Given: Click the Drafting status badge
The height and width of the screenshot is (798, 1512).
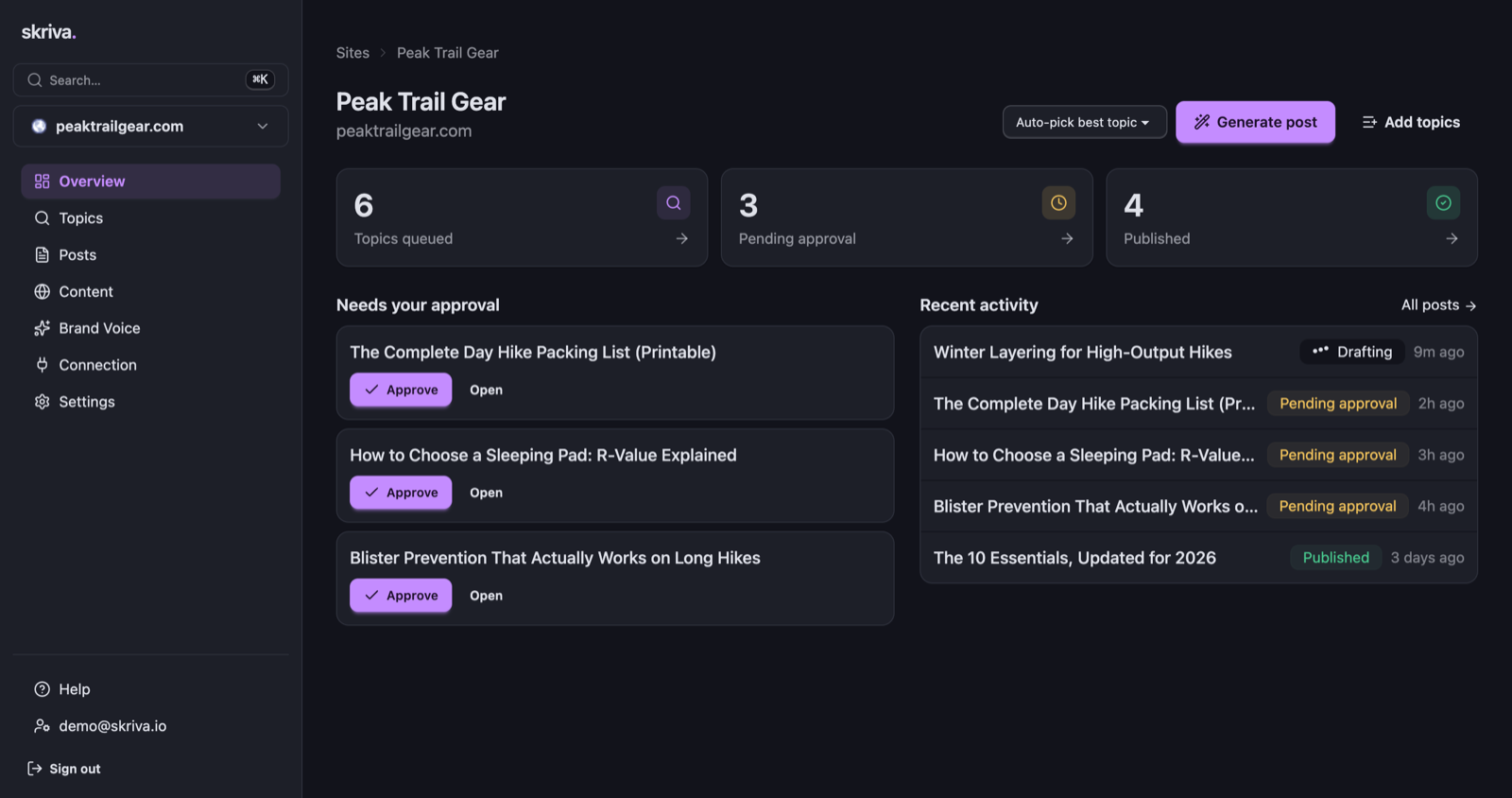Looking at the screenshot, I should [x=1352, y=352].
